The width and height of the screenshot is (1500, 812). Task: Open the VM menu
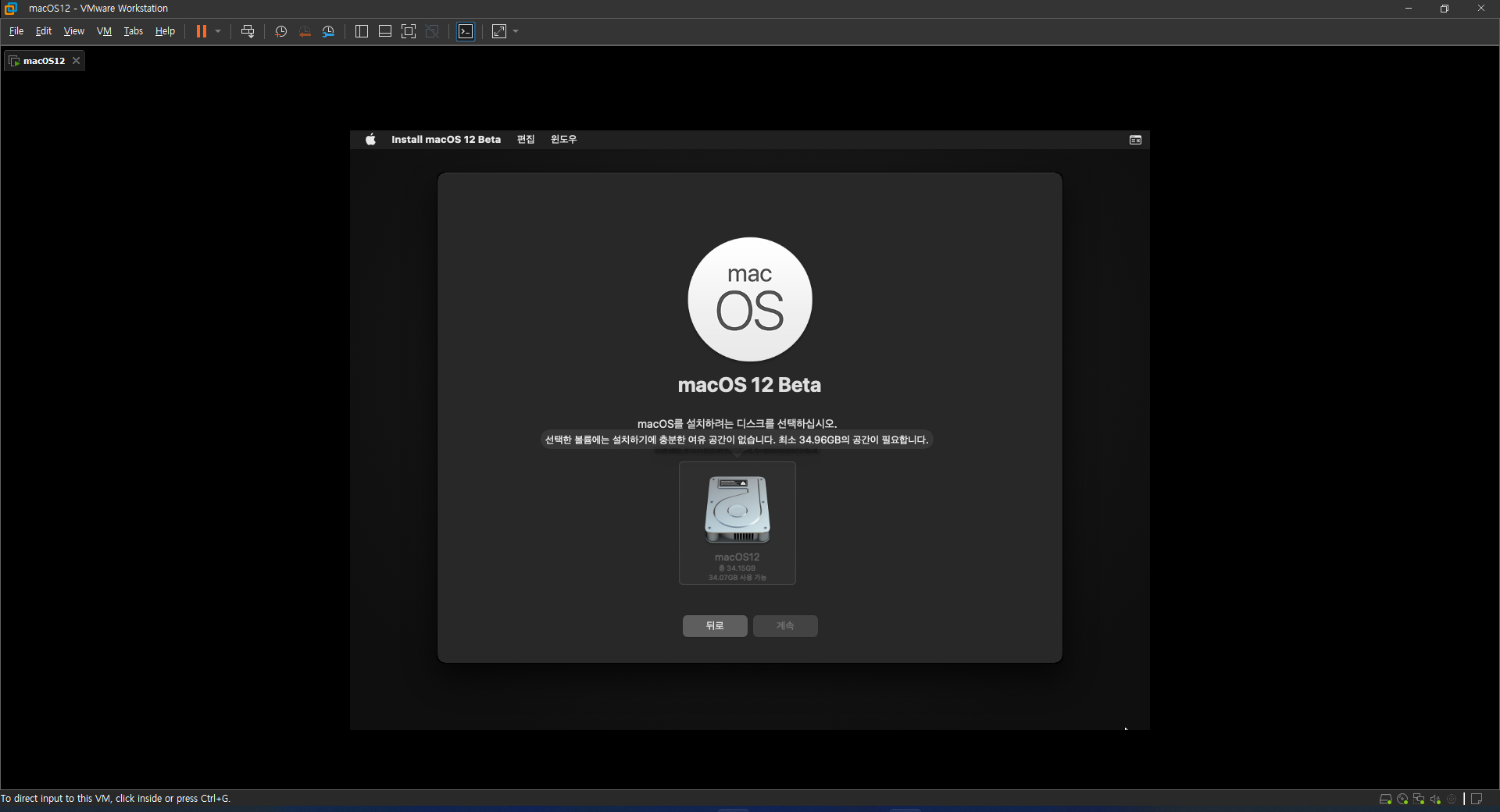click(104, 31)
